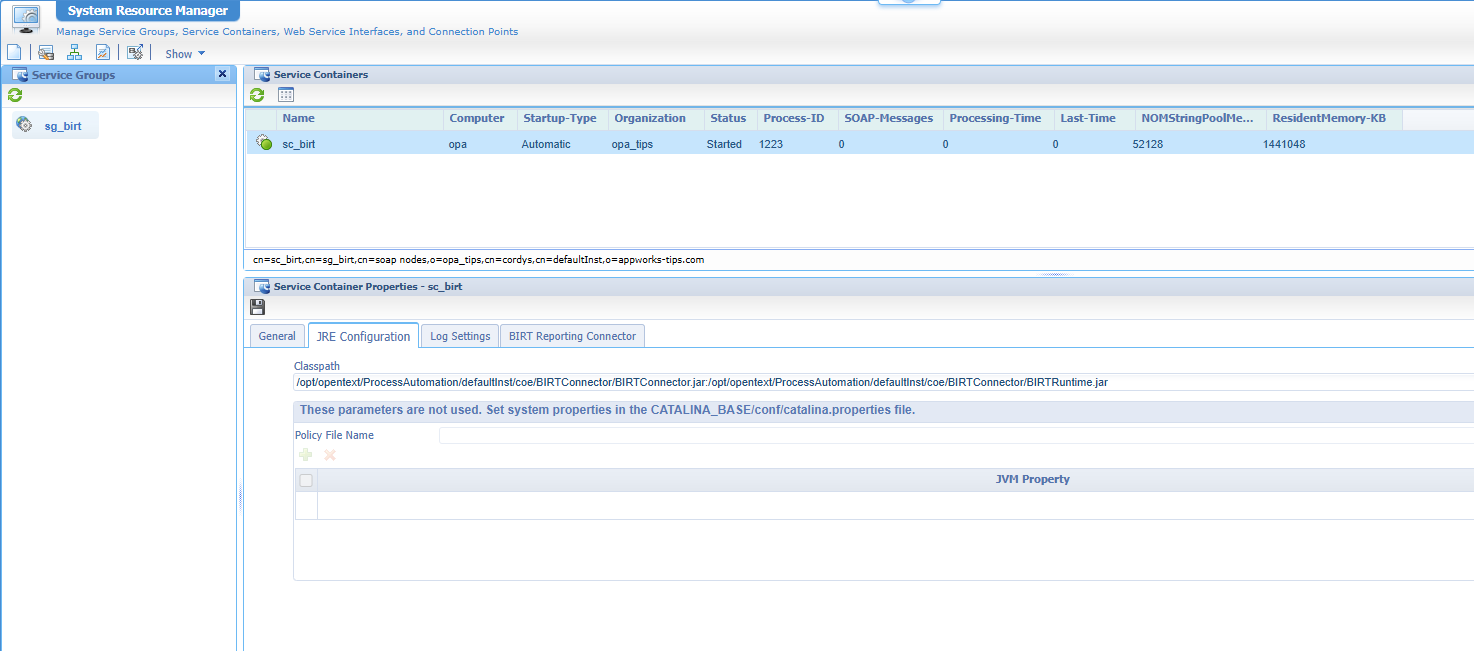Viewport: 1474px width, 651px height.
Task: Add a JVM property with the plus icon
Action: point(306,455)
